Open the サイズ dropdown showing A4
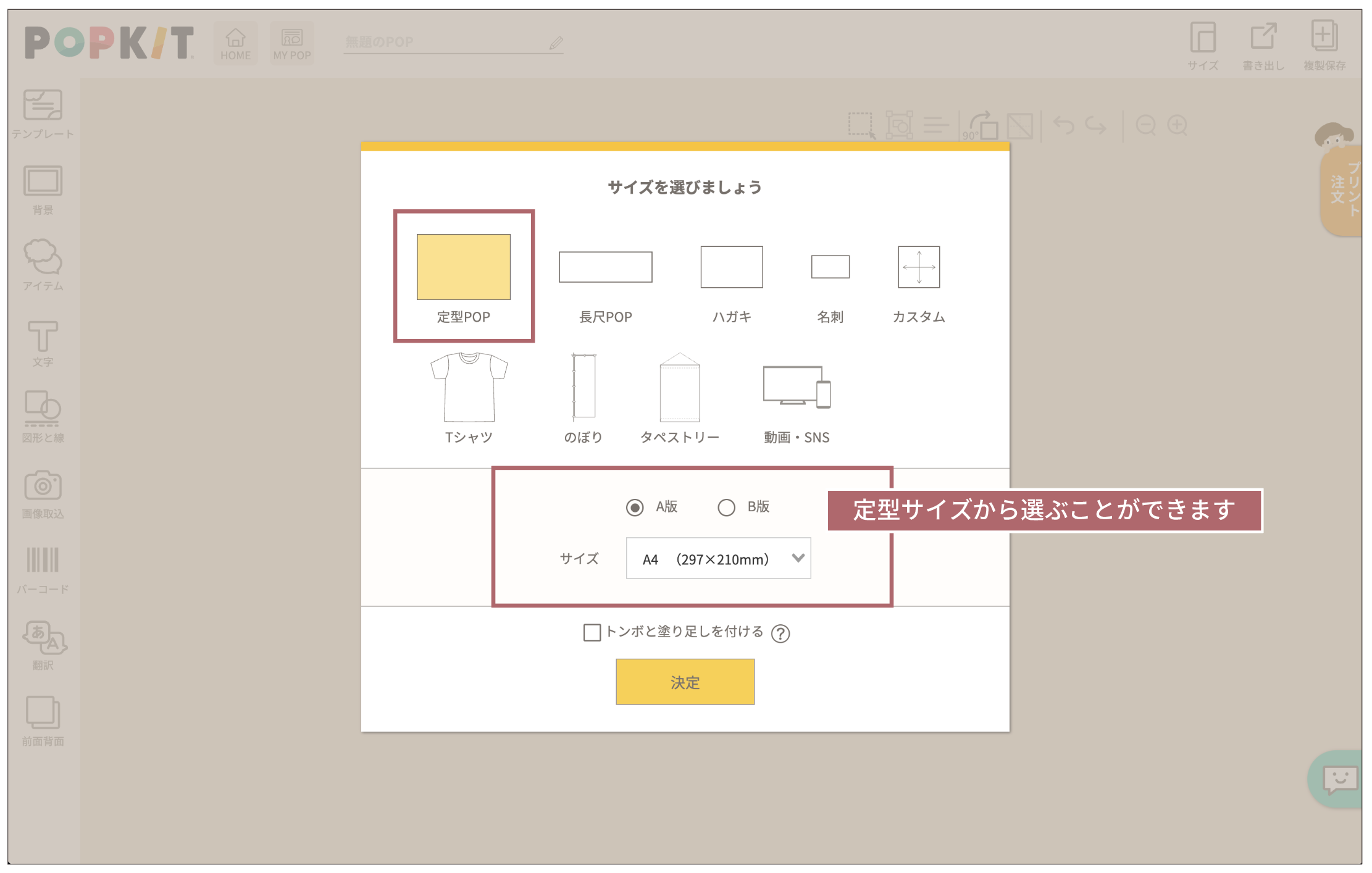The height and width of the screenshot is (873, 1372). click(718, 558)
